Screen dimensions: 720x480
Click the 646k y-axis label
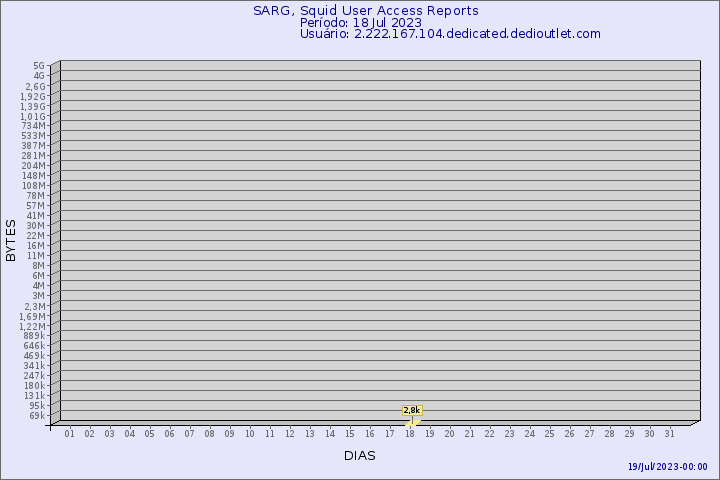tap(34, 345)
